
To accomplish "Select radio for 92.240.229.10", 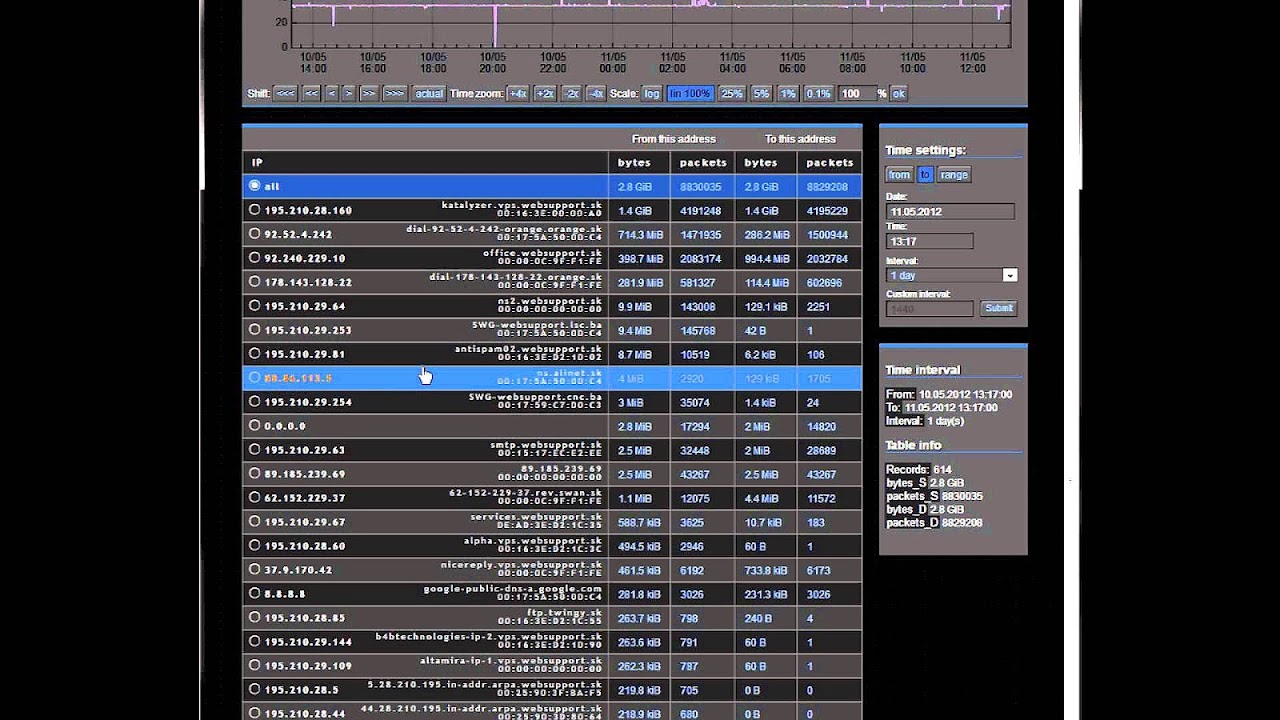I will (x=254, y=258).
